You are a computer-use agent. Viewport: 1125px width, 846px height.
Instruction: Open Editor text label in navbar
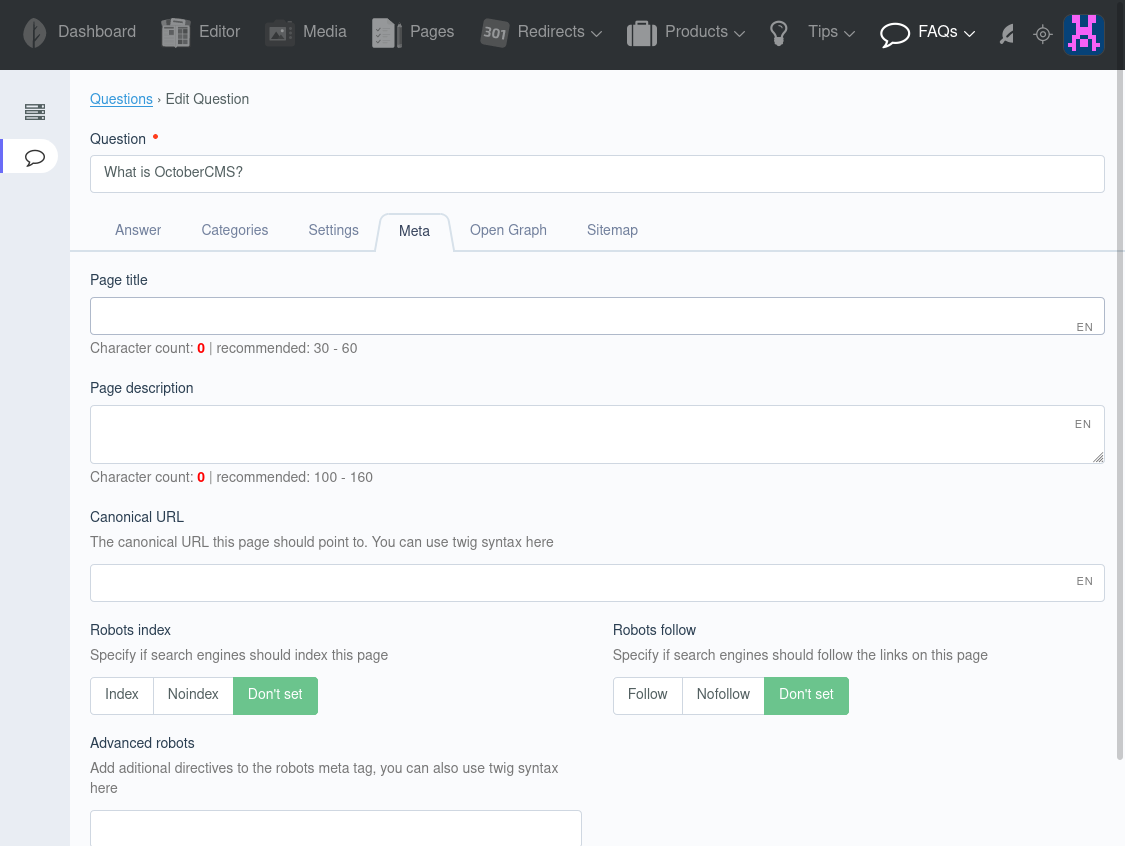220,32
